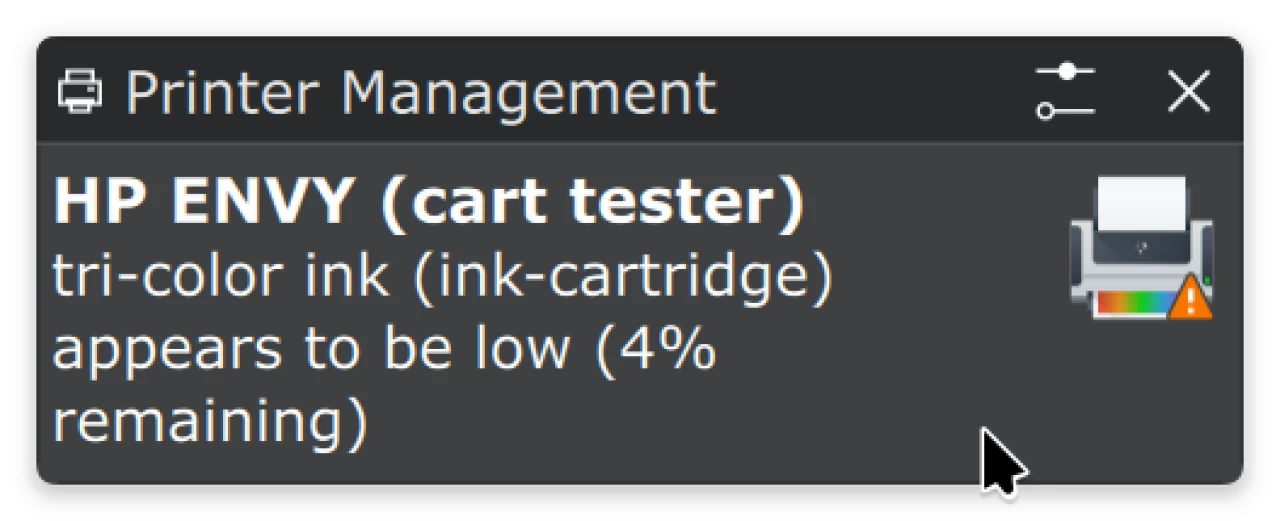1280x521 pixels.
Task: Click lower slider knob of configure icon
Action: click(x=1046, y=112)
